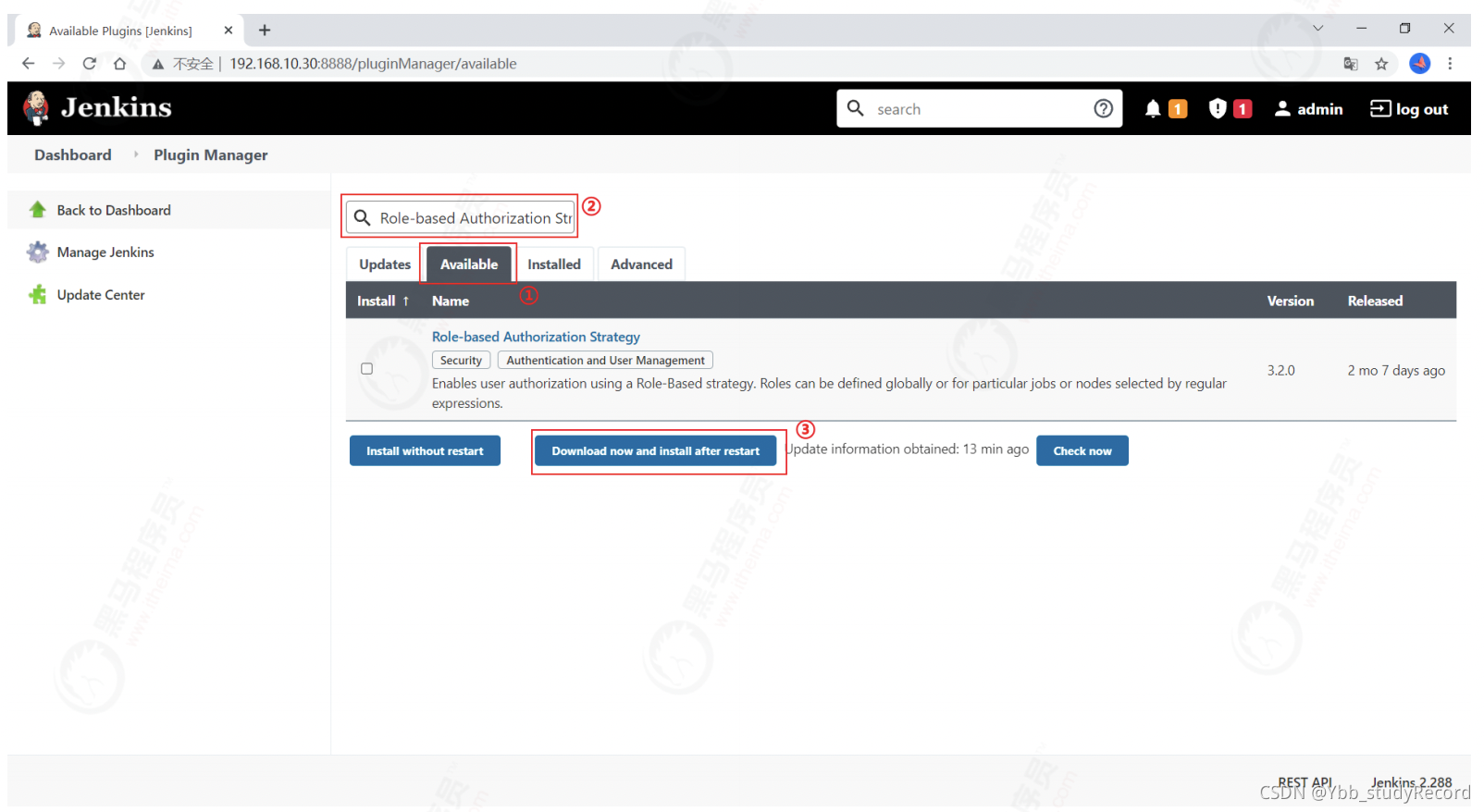Click the browser home icon

point(119,63)
